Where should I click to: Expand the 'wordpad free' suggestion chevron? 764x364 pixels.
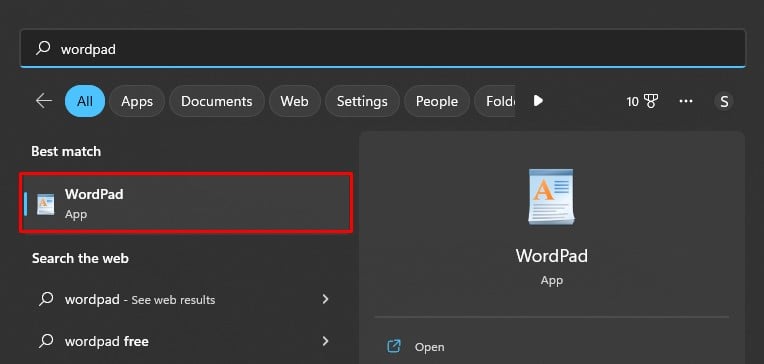tap(325, 341)
